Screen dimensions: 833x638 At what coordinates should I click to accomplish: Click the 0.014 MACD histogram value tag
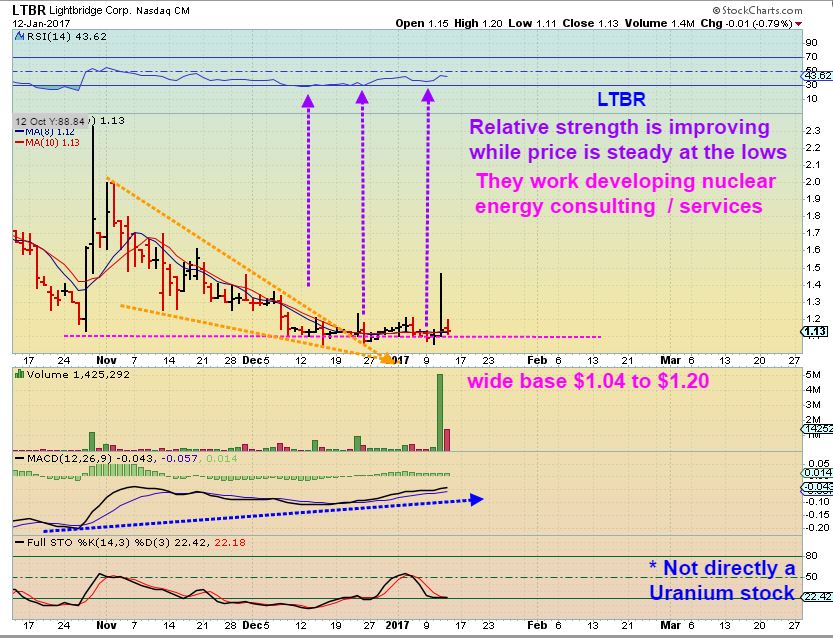click(x=817, y=473)
